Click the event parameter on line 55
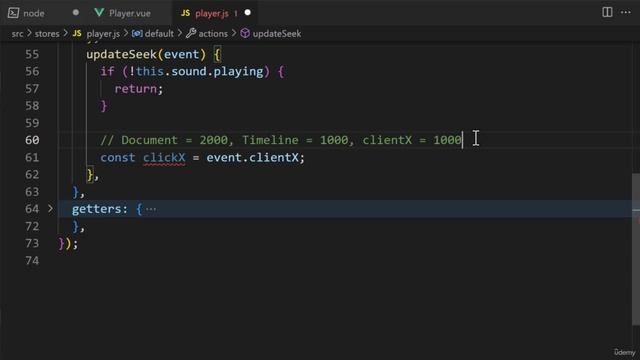The height and width of the screenshot is (360, 640). tap(181, 54)
